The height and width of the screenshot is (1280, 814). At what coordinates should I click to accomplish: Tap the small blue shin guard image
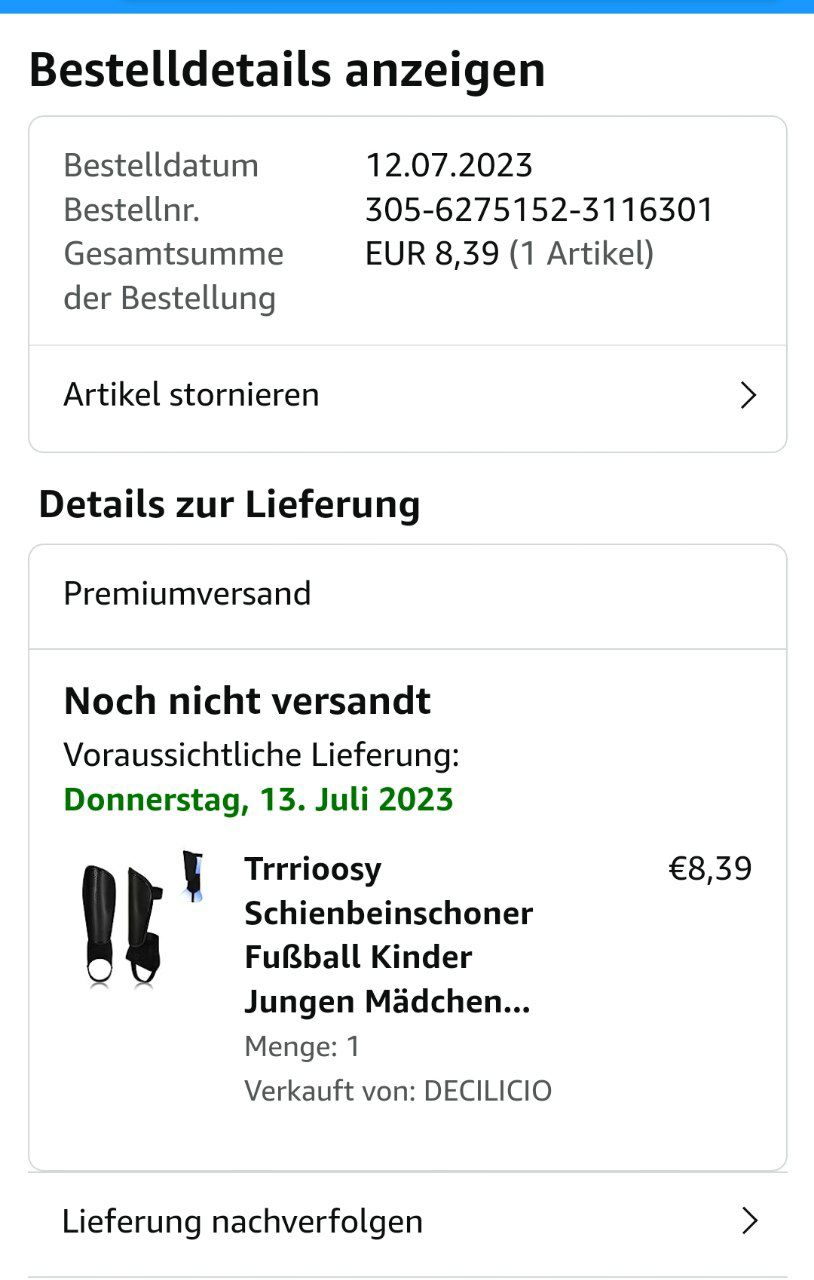[x=193, y=876]
